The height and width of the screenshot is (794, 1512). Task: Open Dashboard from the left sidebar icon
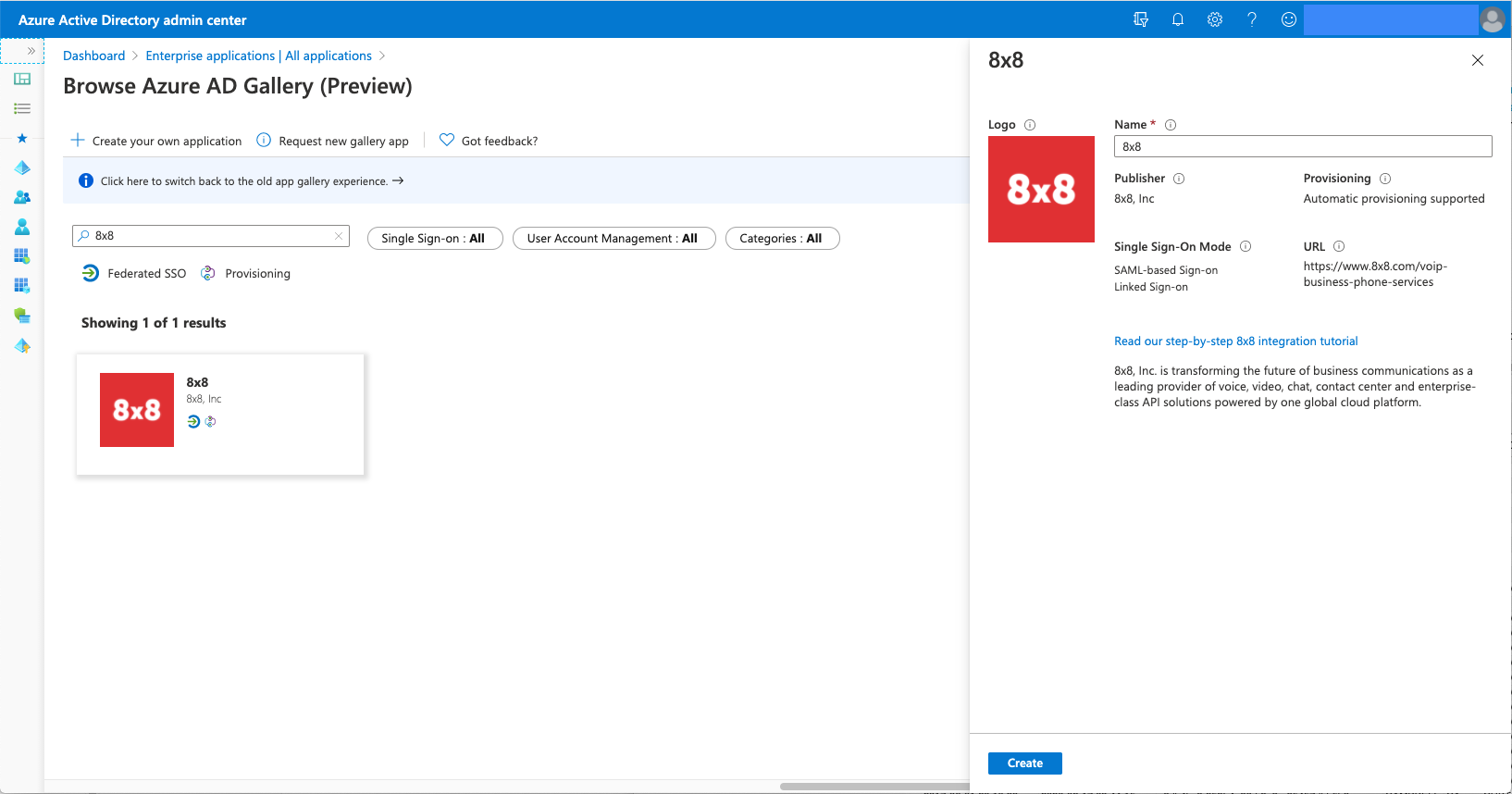coord(22,80)
